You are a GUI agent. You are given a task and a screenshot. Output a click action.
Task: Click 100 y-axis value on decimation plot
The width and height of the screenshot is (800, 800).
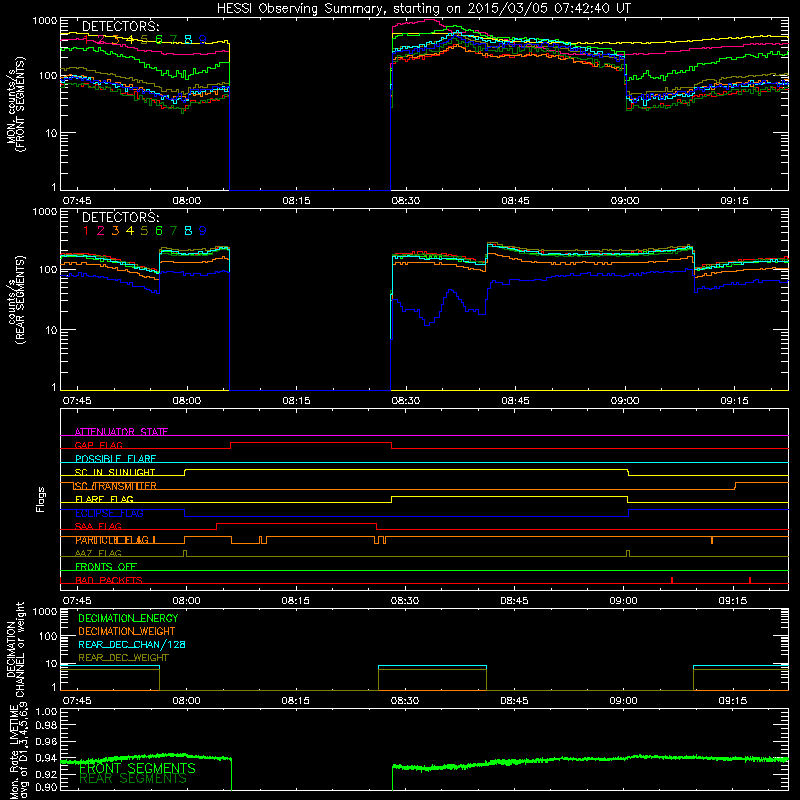coord(48,636)
